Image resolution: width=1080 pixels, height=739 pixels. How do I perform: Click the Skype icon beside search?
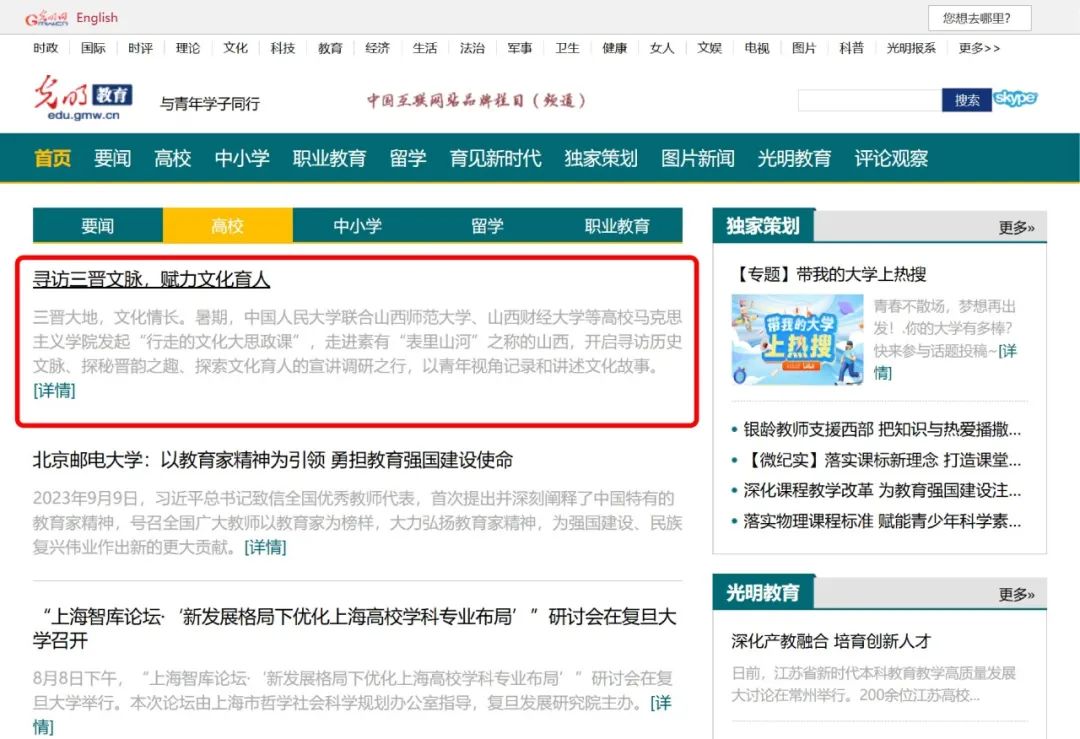coord(1015,99)
